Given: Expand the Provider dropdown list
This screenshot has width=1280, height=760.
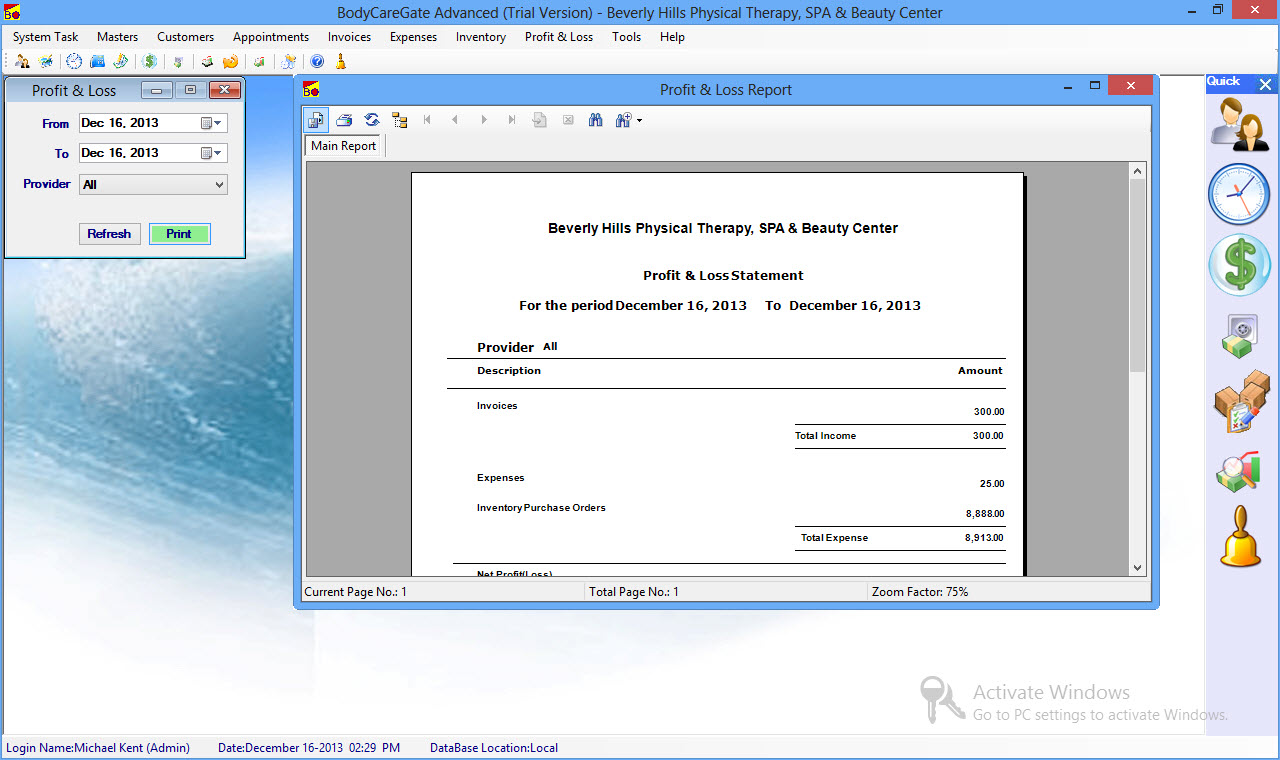Looking at the screenshot, I should click(x=219, y=185).
